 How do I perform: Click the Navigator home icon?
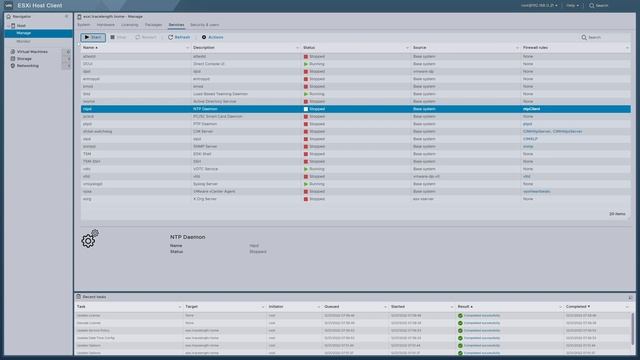(9, 16)
